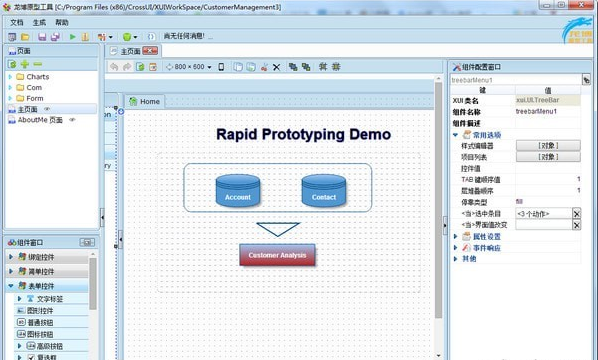598x360 pixels.
Task: Expand the Charts folder
Action: point(10,77)
